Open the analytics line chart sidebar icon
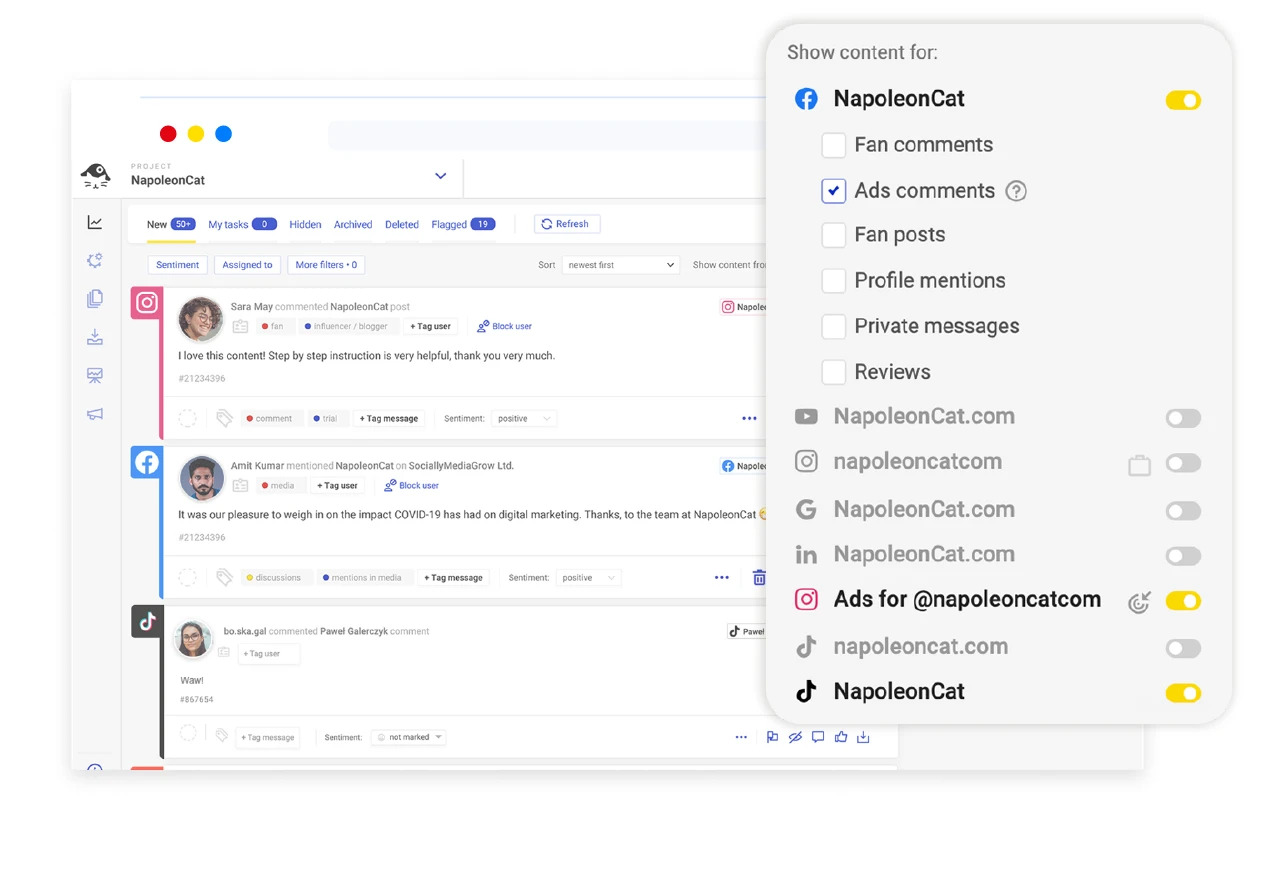 (x=95, y=223)
